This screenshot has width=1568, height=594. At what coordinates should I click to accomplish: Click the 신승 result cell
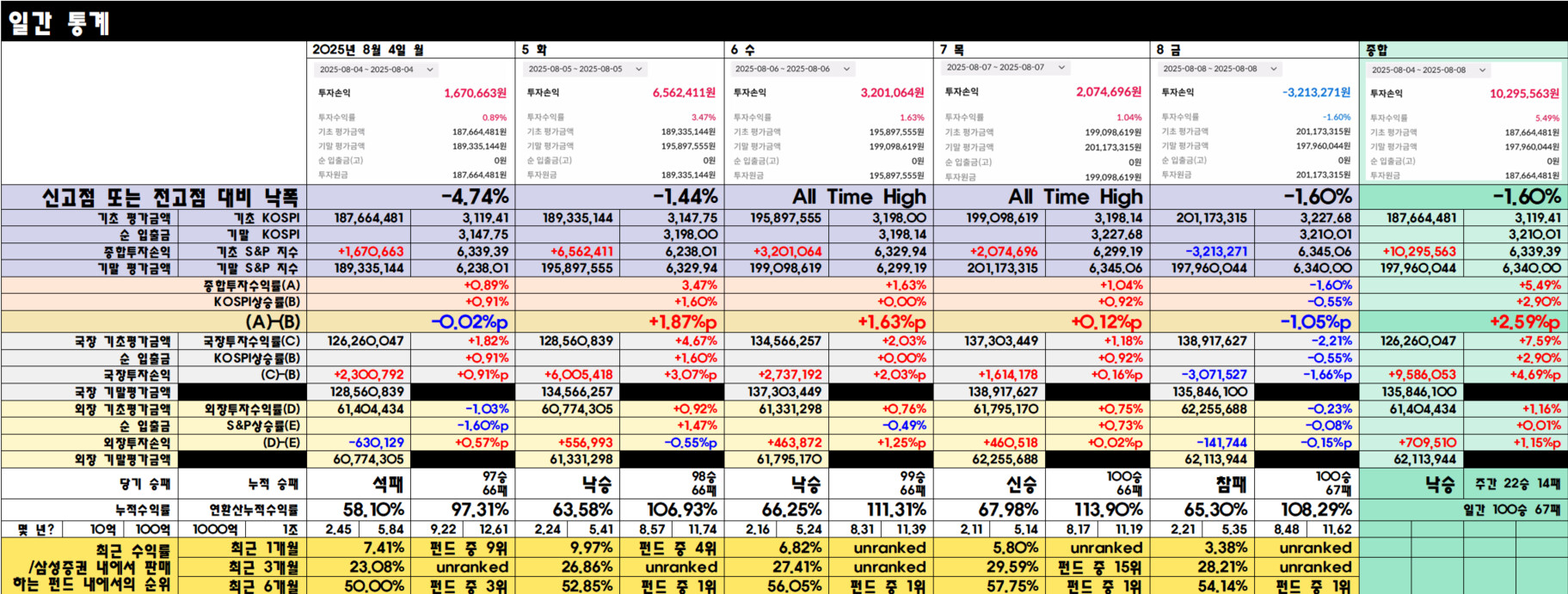pos(1021,484)
